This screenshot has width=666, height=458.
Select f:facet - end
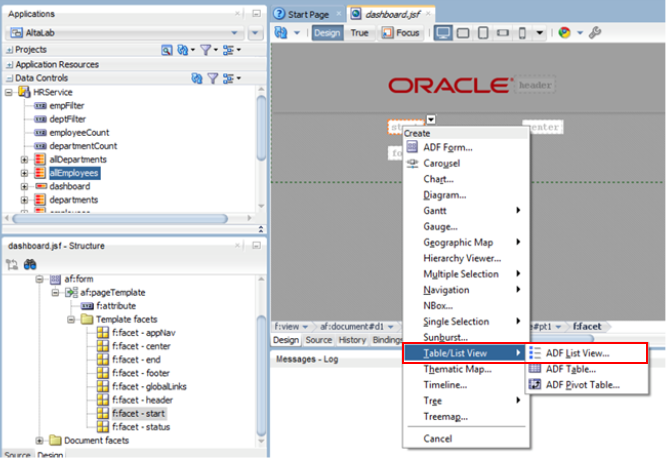click(x=136, y=360)
